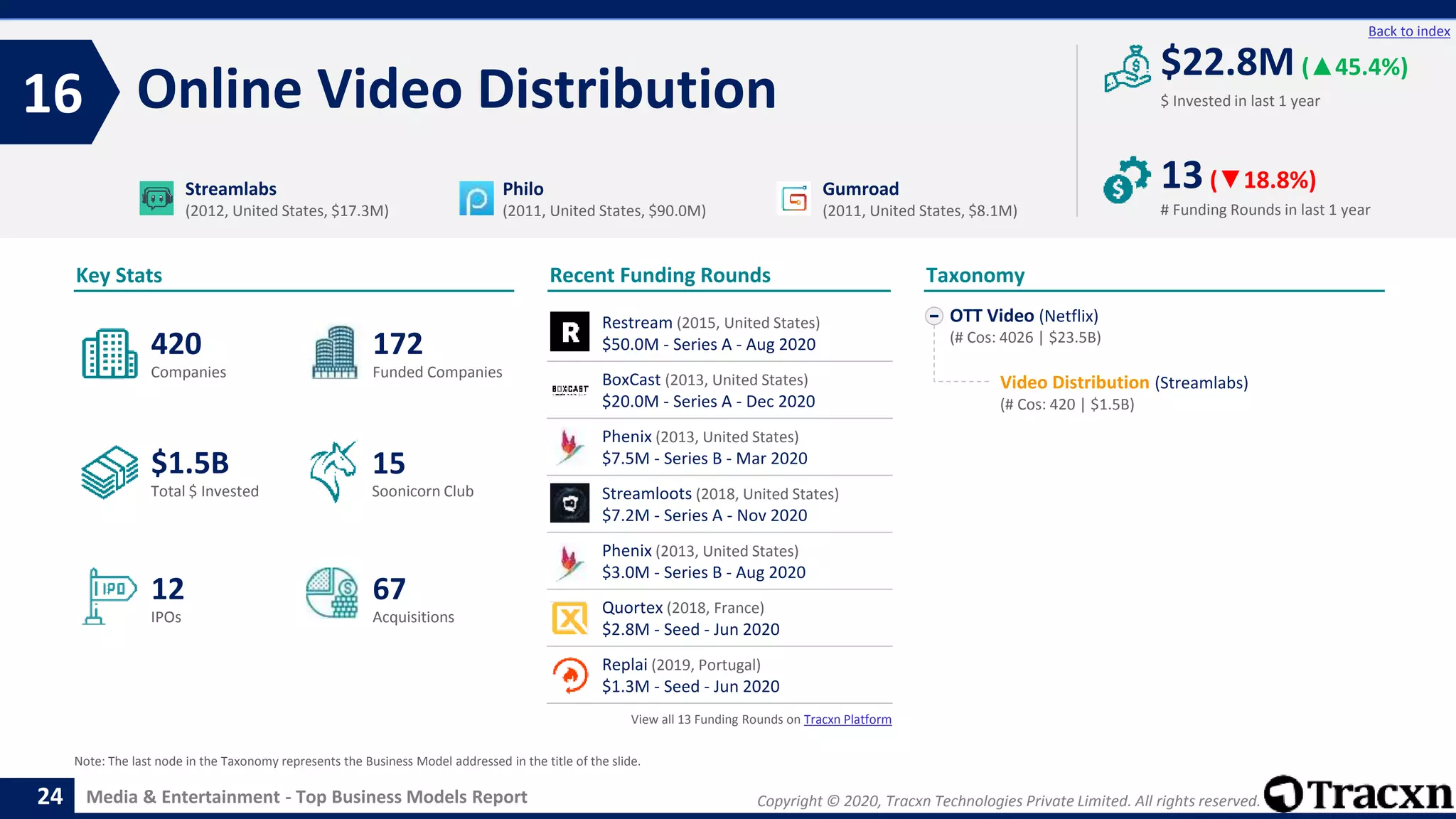Click the Key Stats section heading
Screen dimensions: 1456x819
[x=119, y=275]
